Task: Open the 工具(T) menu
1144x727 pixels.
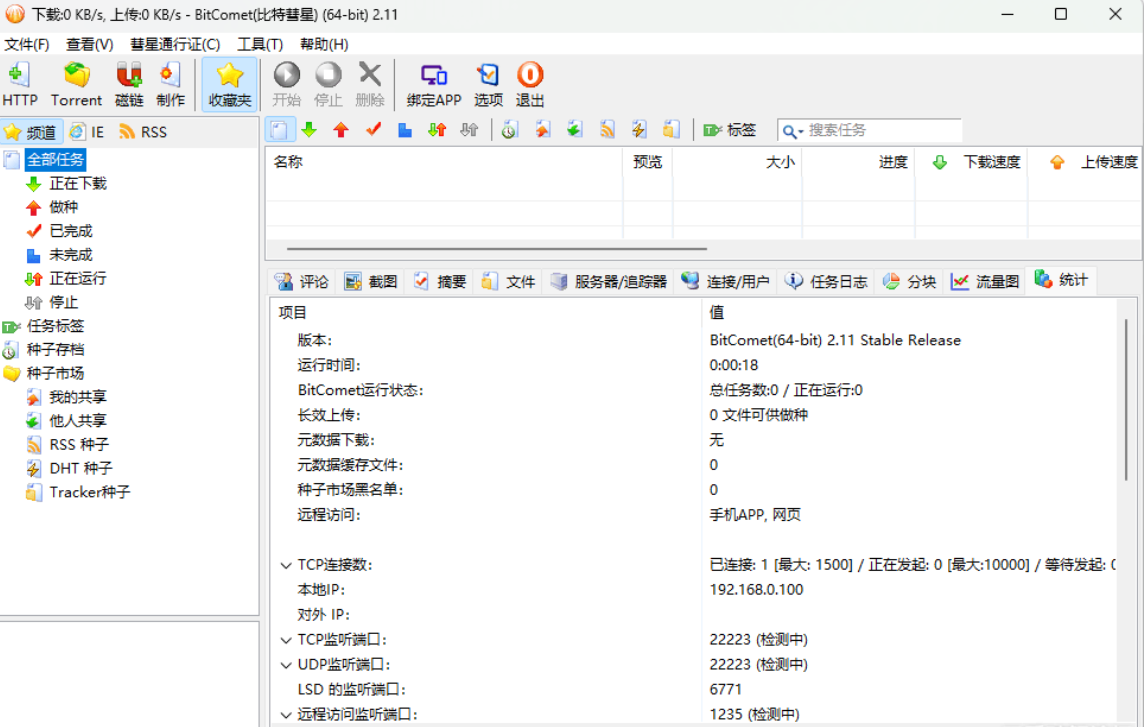Action: (x=260, y=45)
